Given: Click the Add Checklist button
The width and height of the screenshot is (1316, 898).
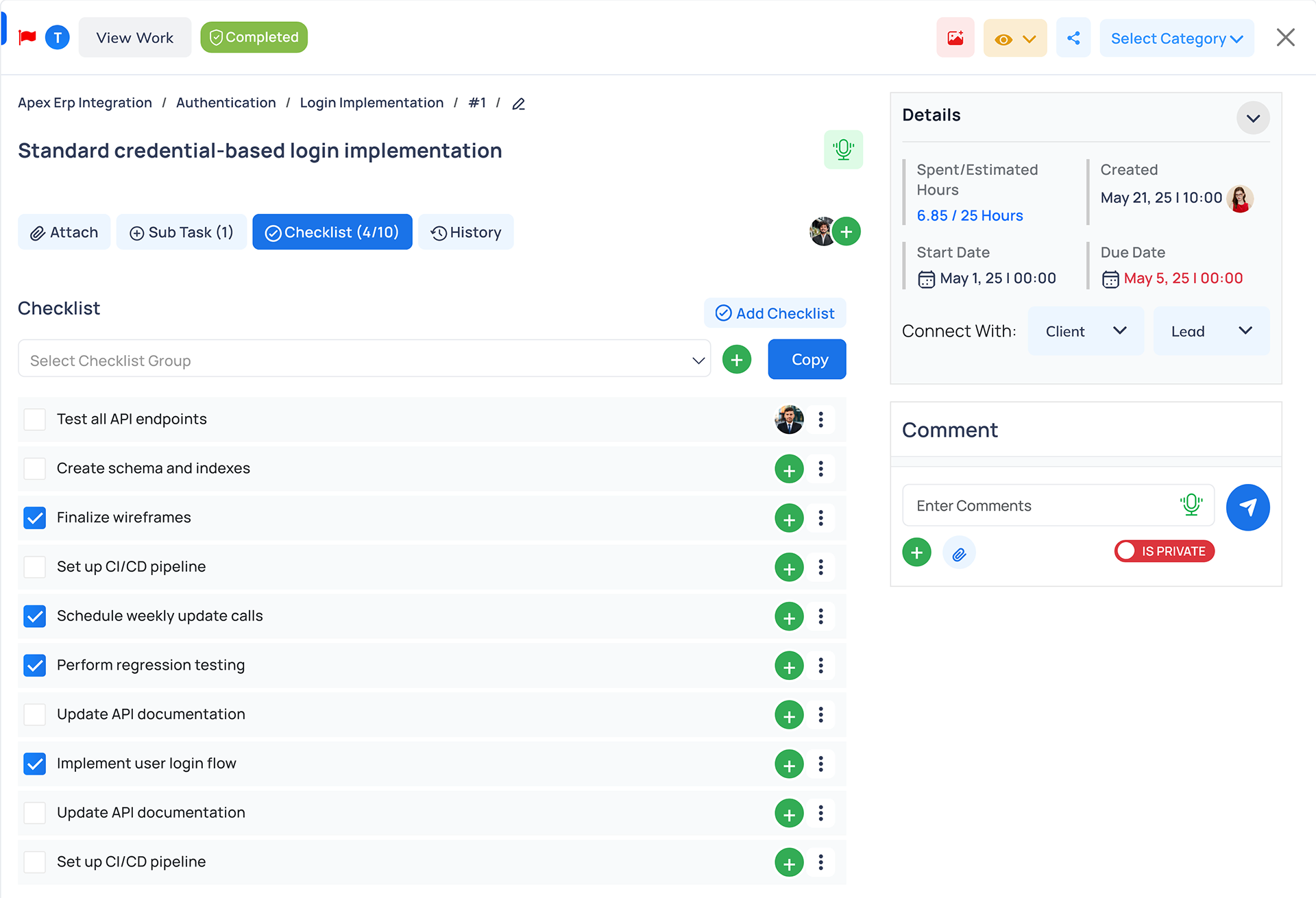Looking at the screenshot, I should click(x=775, y=313).
